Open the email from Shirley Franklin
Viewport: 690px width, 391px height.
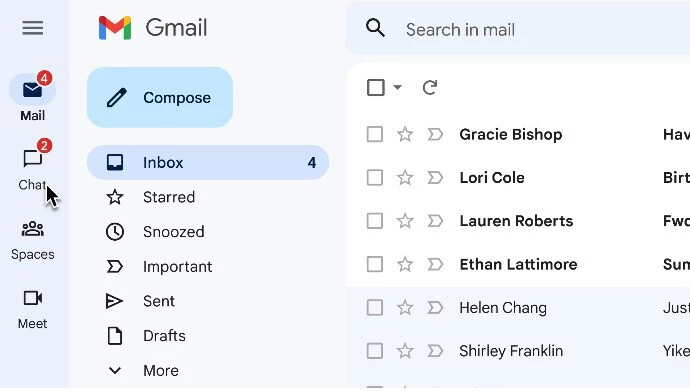[x=511, y=351]
